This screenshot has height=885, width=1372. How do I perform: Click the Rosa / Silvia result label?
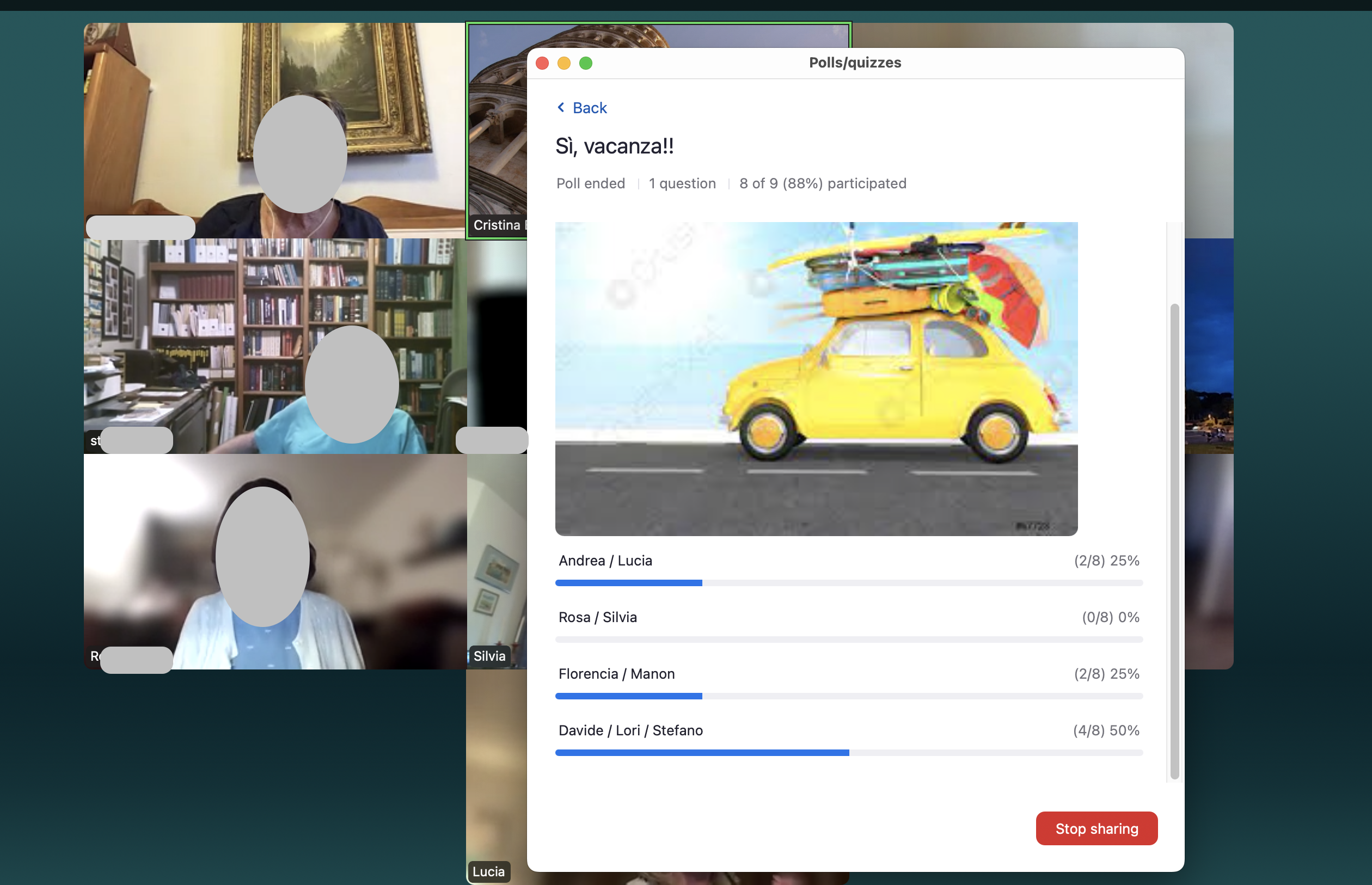(x=597, y=618)
